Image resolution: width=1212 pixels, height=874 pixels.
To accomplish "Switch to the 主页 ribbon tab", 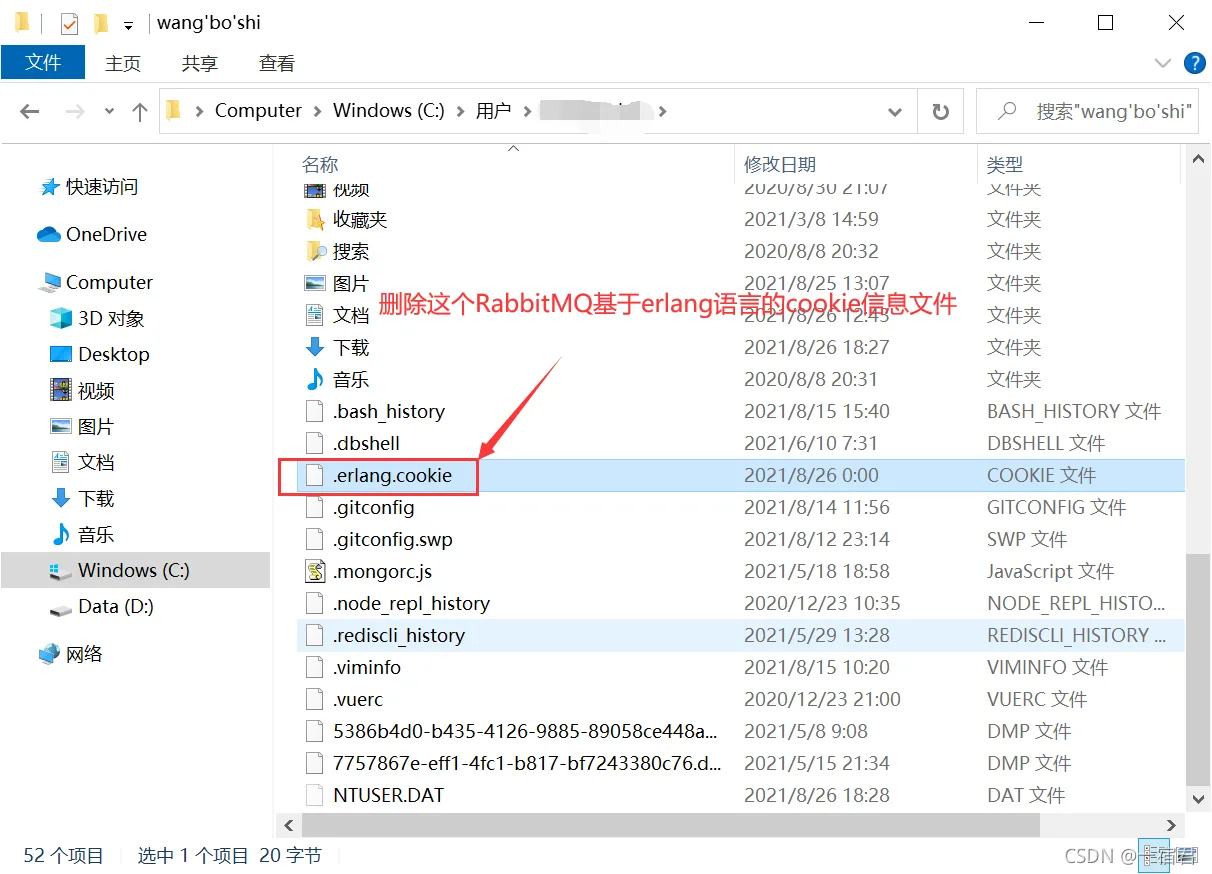I will tap(123, 63).
